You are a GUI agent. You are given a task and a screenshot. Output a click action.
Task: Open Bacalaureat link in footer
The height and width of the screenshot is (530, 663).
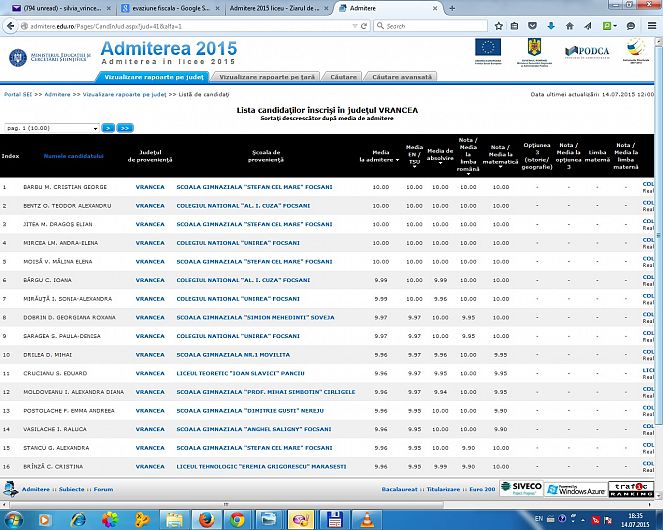[x=400, y=489]
